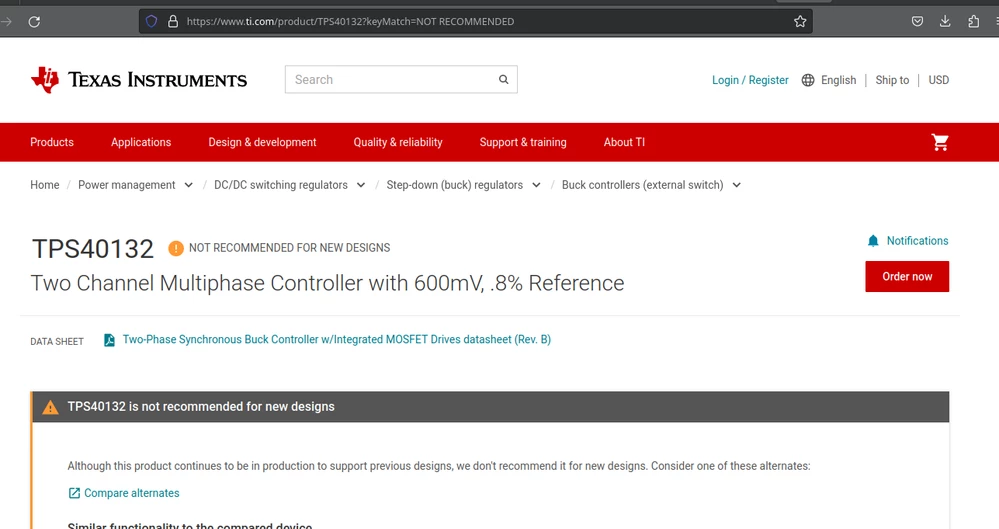Click the padlock site security icon

173,21
